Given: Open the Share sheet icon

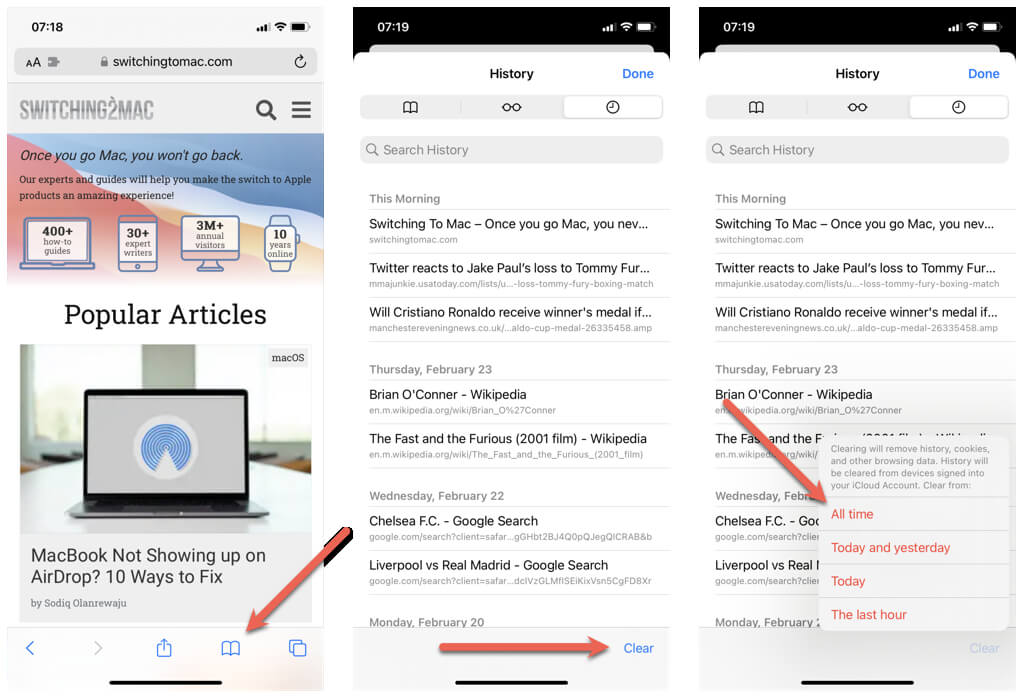Looking at the screenshot, I should [x=164, y=647].
